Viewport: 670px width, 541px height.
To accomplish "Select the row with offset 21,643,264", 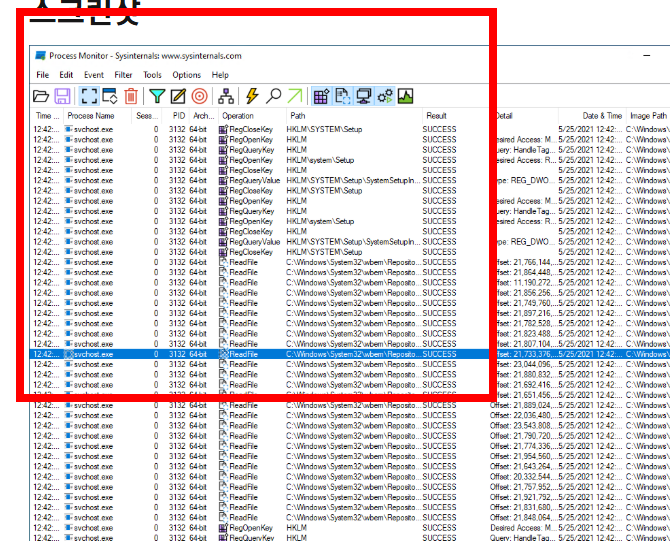I will point(351,467).
